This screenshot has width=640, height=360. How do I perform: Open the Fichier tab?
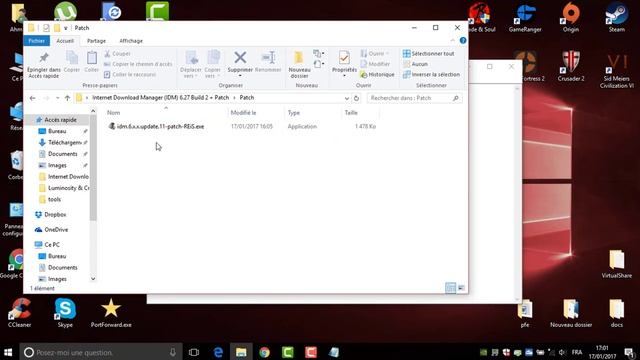pos(37,41)
